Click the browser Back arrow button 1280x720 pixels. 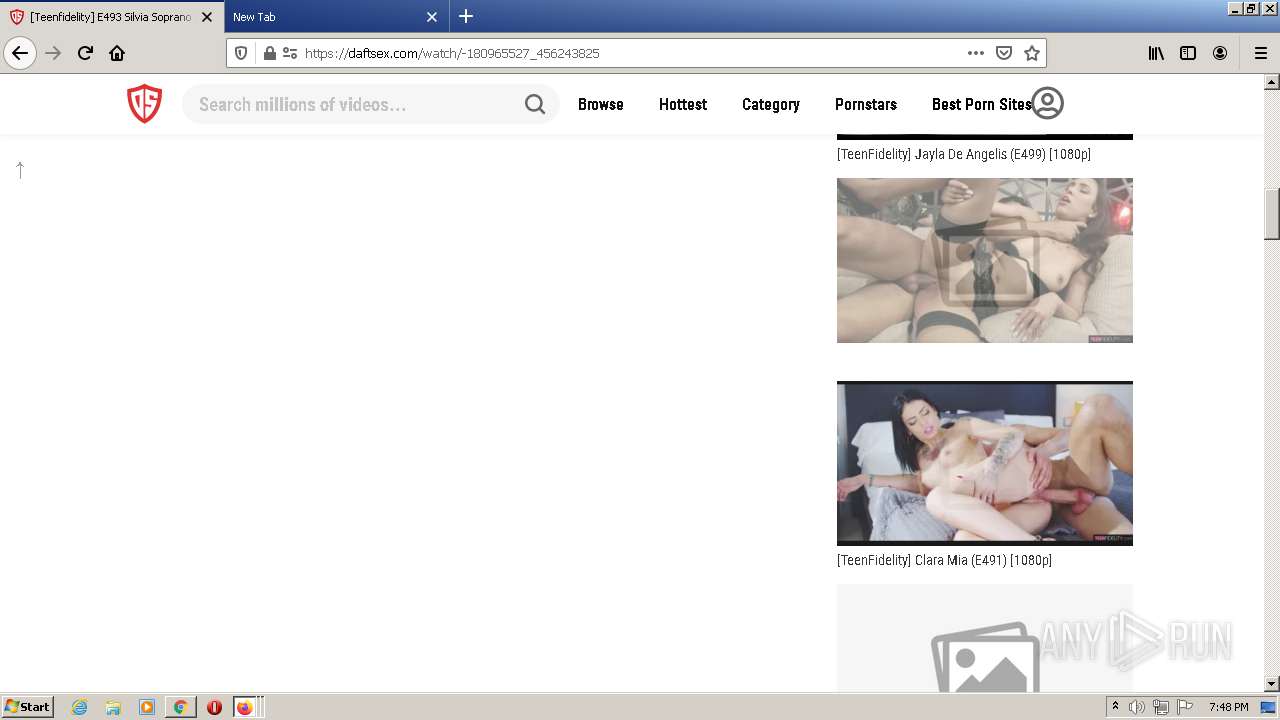20,53
